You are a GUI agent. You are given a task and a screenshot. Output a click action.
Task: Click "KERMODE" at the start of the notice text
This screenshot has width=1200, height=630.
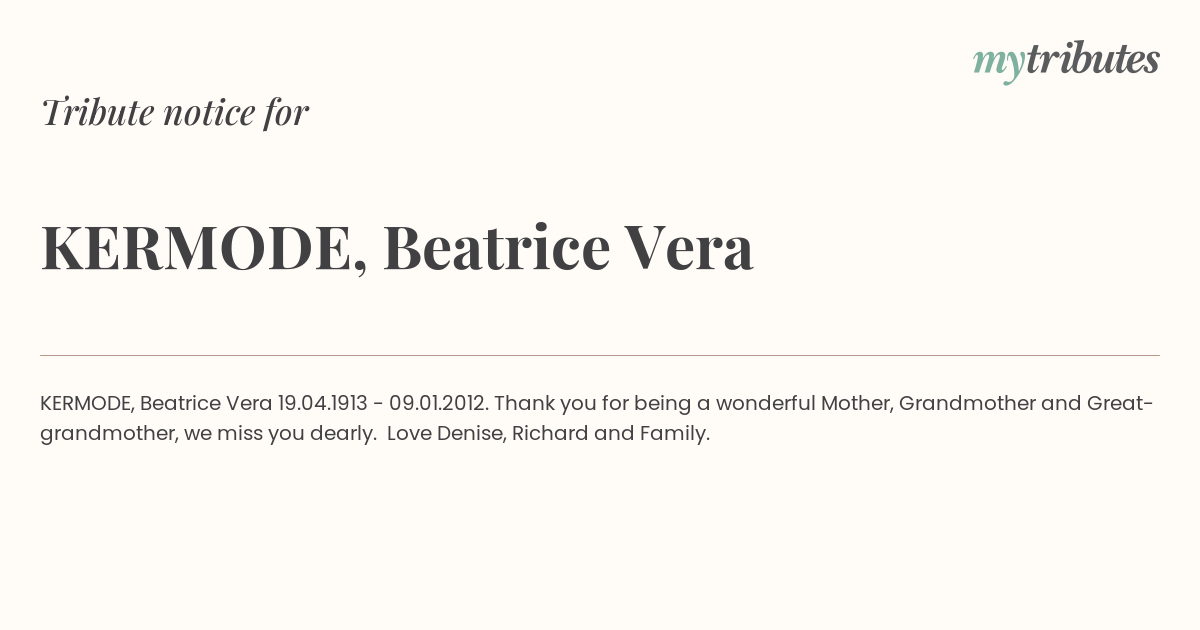pyautogui.click(x=86, y=404)
